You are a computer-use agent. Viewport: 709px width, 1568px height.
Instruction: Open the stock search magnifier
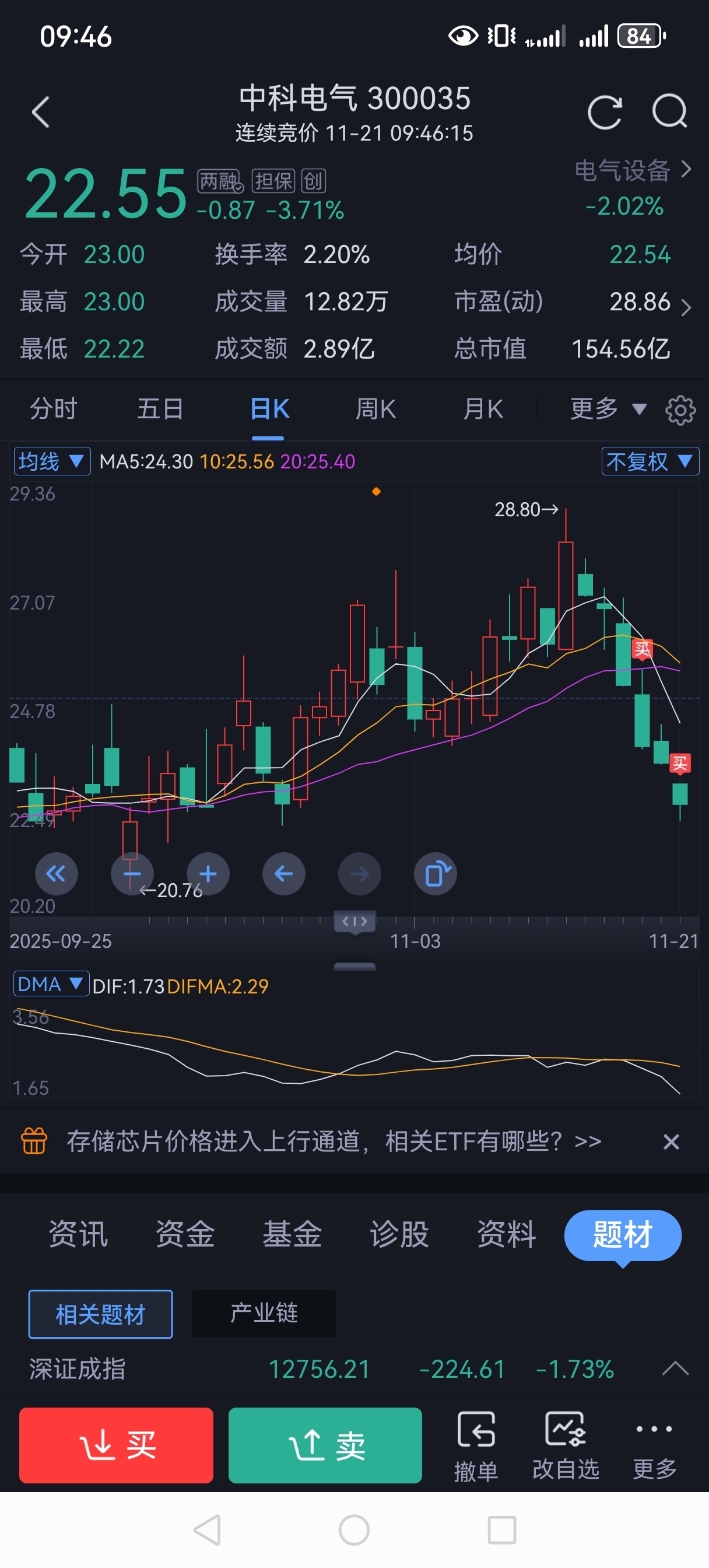coord(669,111)
